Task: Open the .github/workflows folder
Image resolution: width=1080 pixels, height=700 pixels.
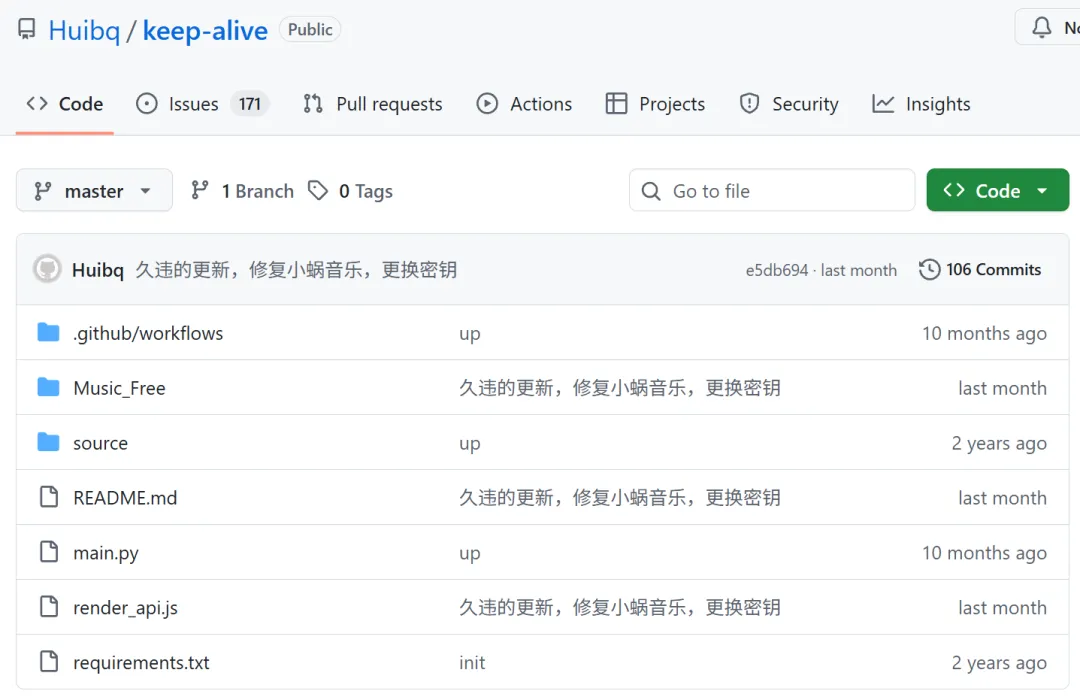Action: pos(148,333)
